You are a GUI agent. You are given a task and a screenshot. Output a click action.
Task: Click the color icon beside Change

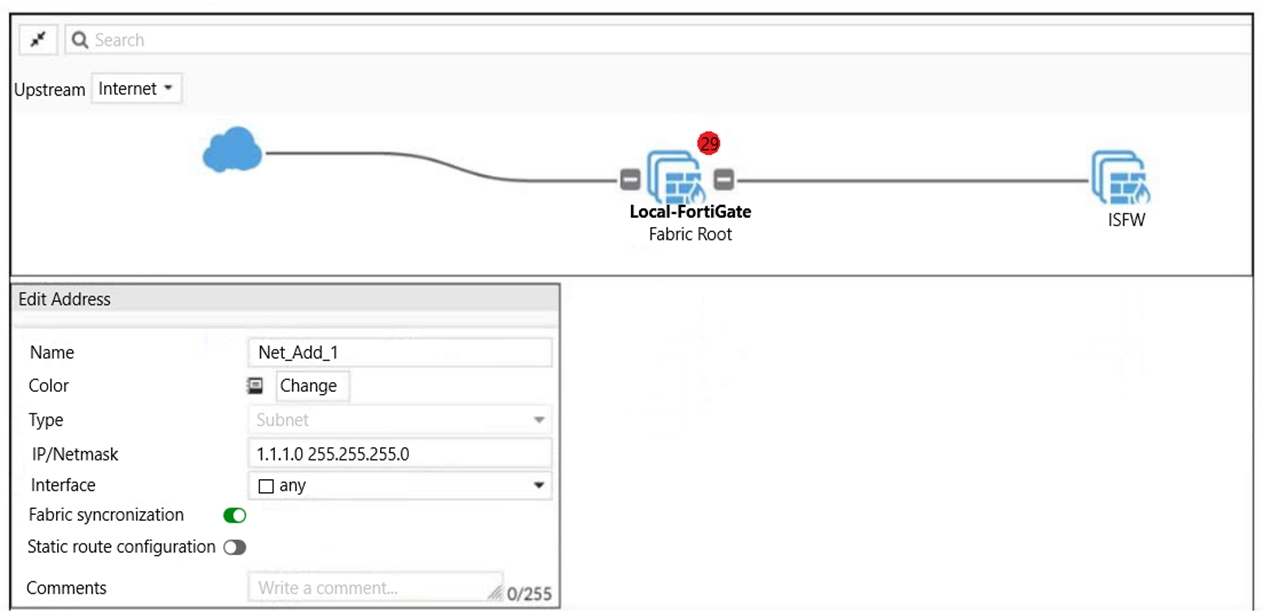pos(255,386)
